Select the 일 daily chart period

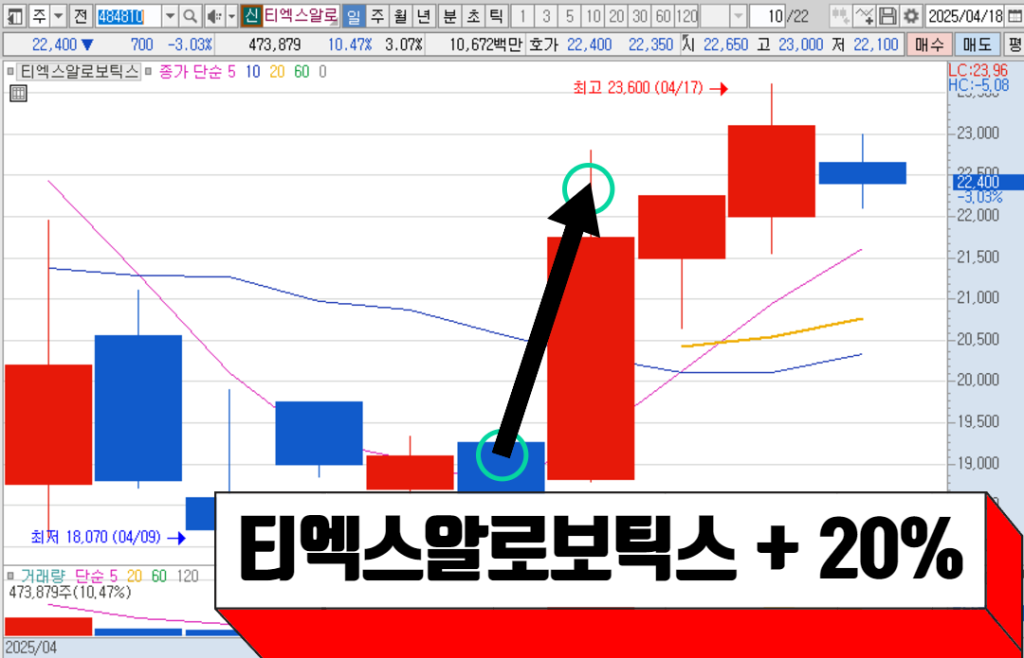(354, 15)
